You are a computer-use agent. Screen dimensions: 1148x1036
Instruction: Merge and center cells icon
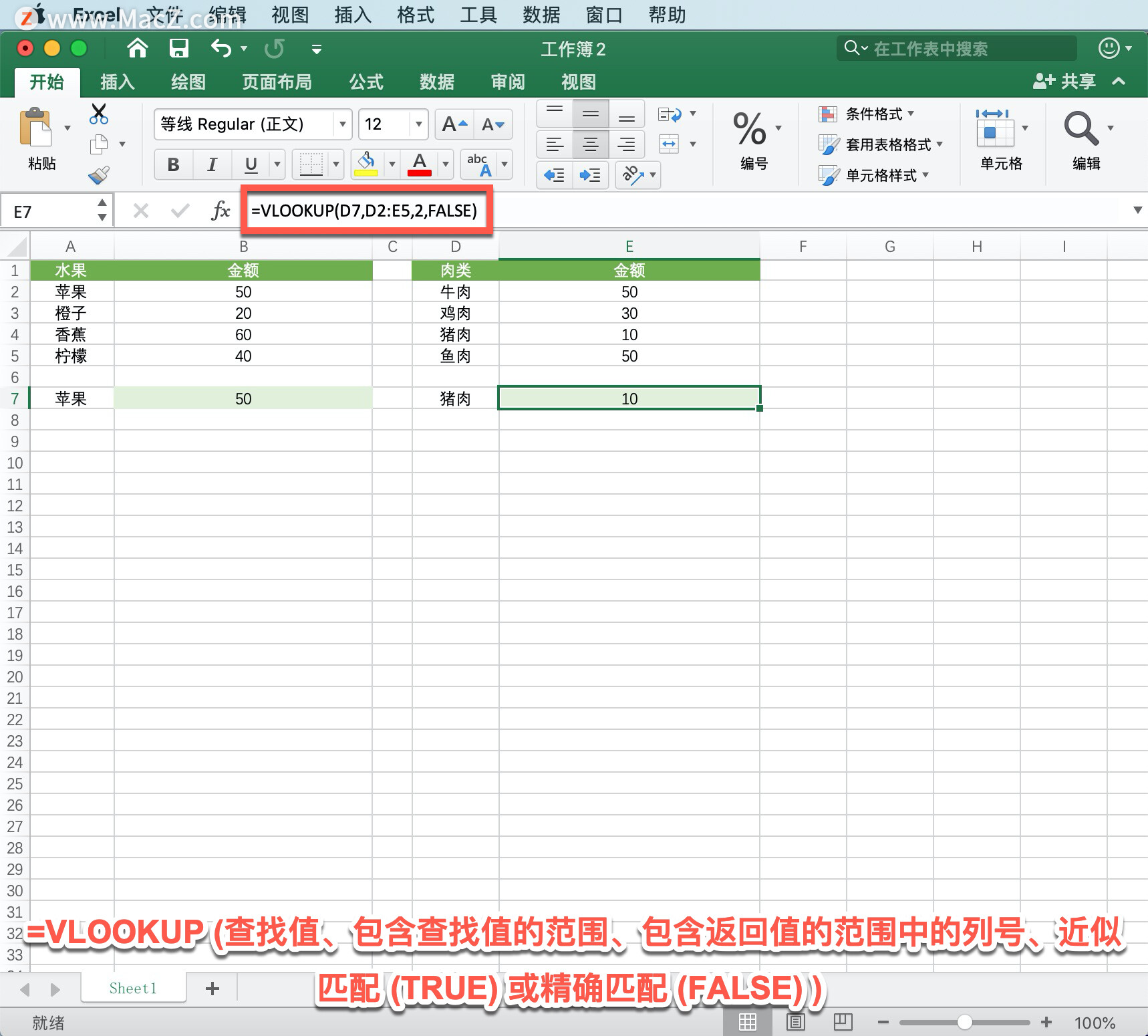(x=669, y=144)
